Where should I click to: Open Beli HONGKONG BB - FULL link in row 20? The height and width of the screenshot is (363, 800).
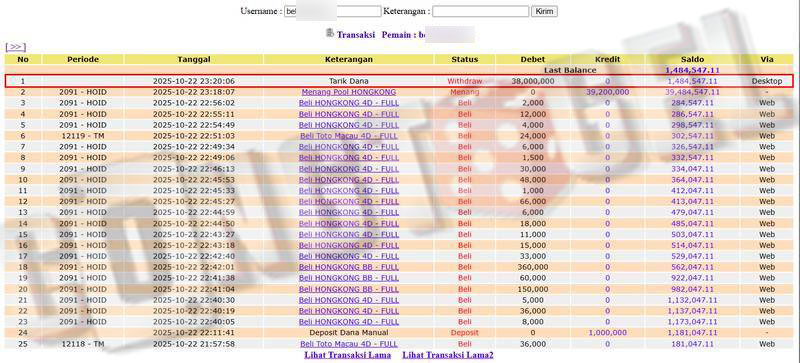pos(348,289)
